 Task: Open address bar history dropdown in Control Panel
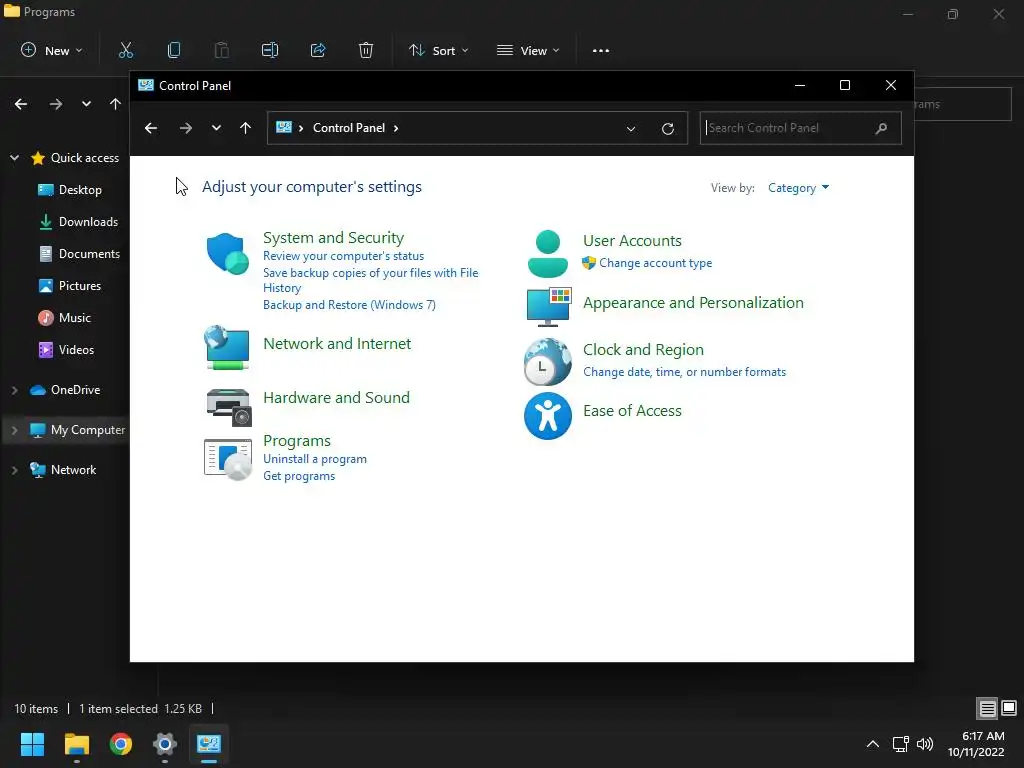[631, 129]
